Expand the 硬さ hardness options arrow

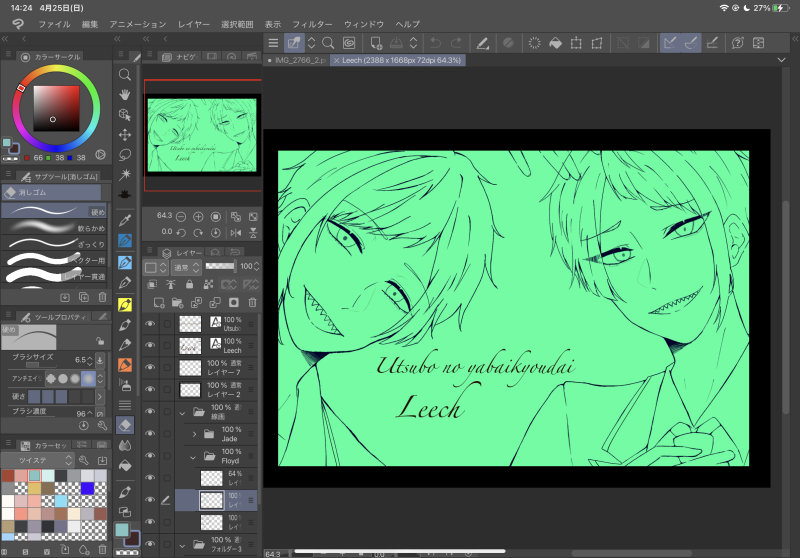(x=99, y=396)
